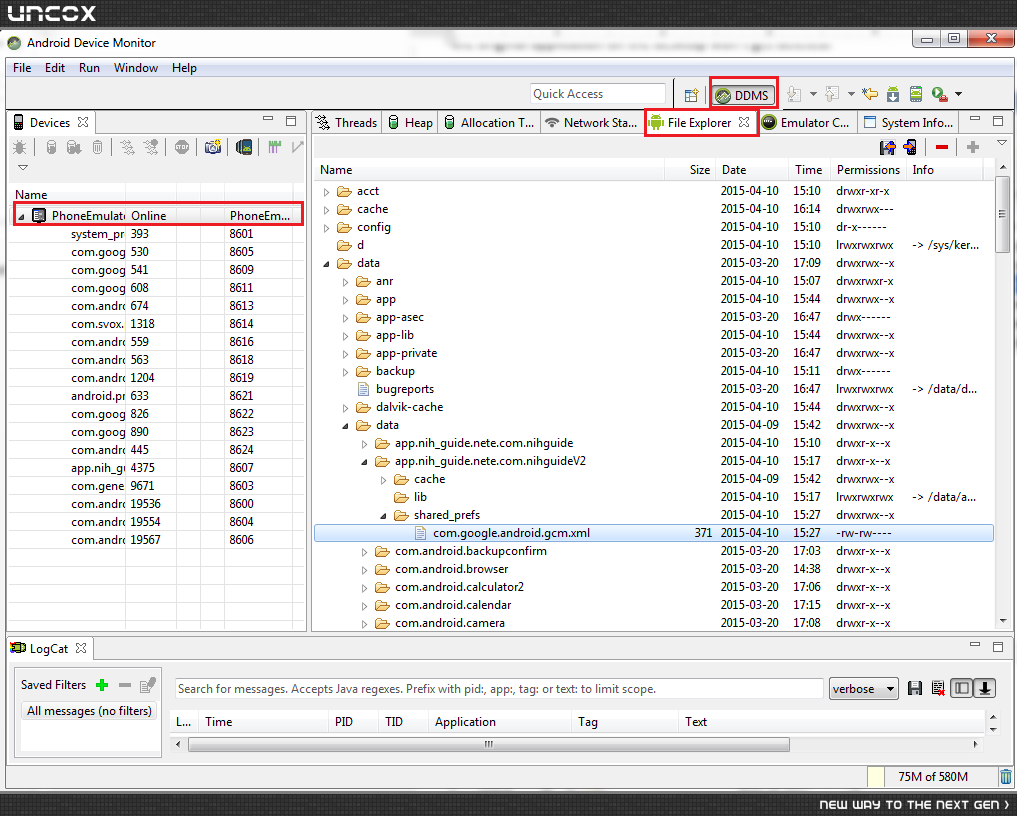1017x816 pixels.
Task: Switch to the Network Statistics tab
Action: (x=592, y=123)
